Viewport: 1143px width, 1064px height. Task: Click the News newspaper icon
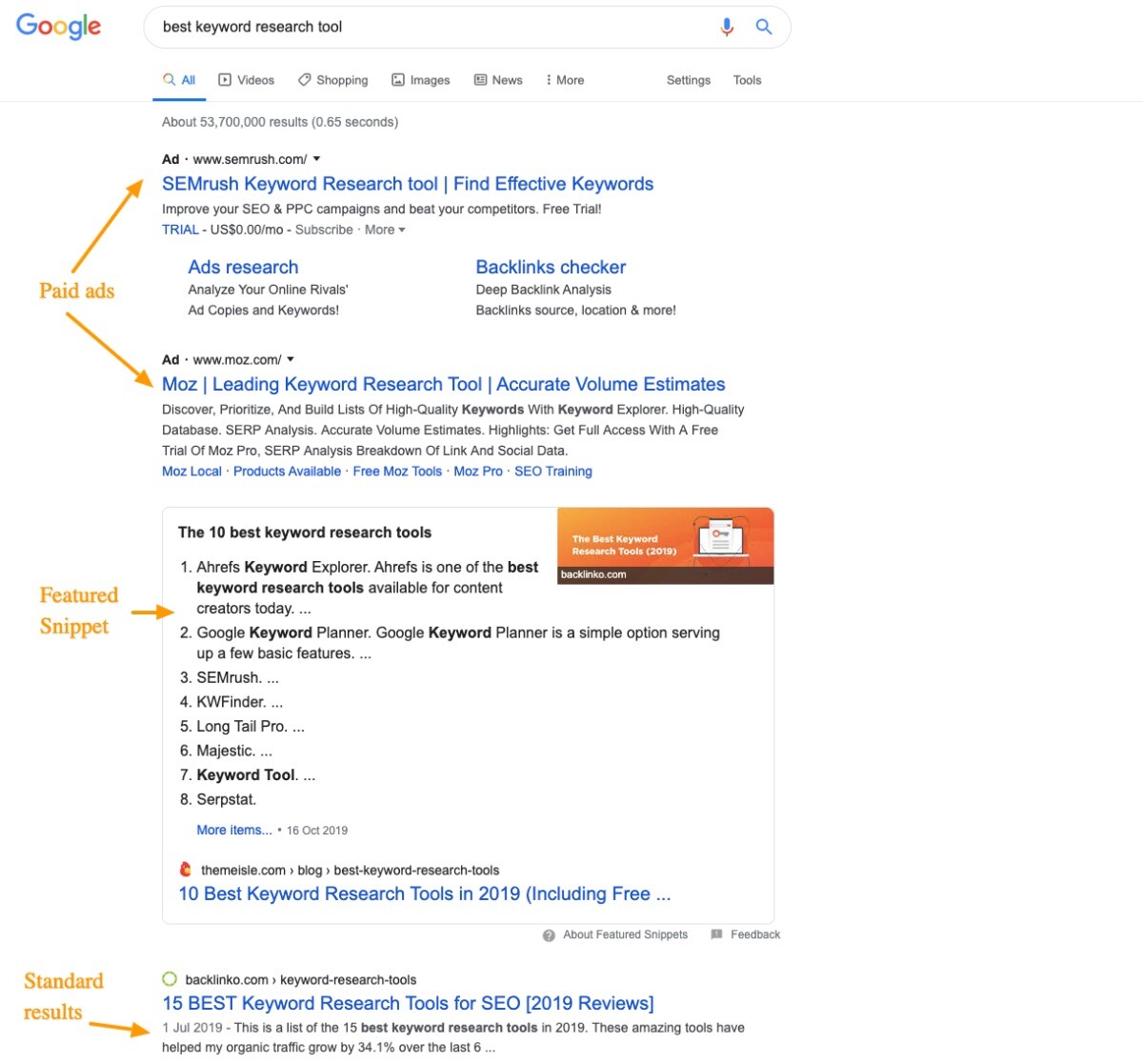pos(479,80)
